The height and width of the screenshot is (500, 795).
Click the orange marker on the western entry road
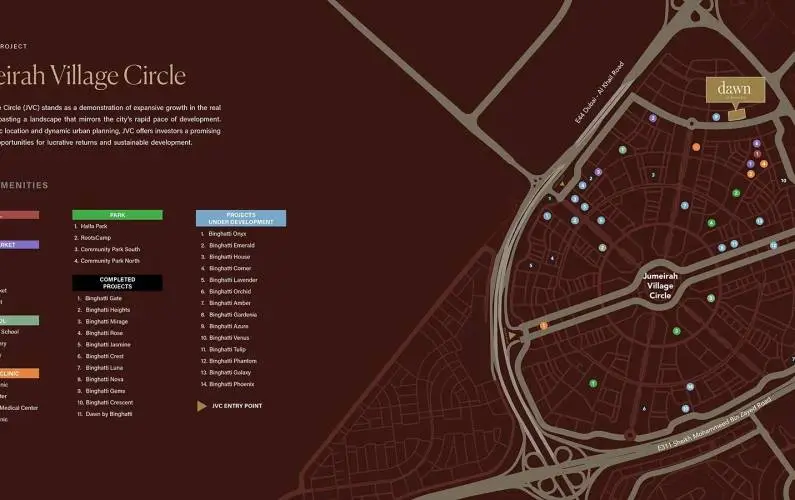pos(544,325)
